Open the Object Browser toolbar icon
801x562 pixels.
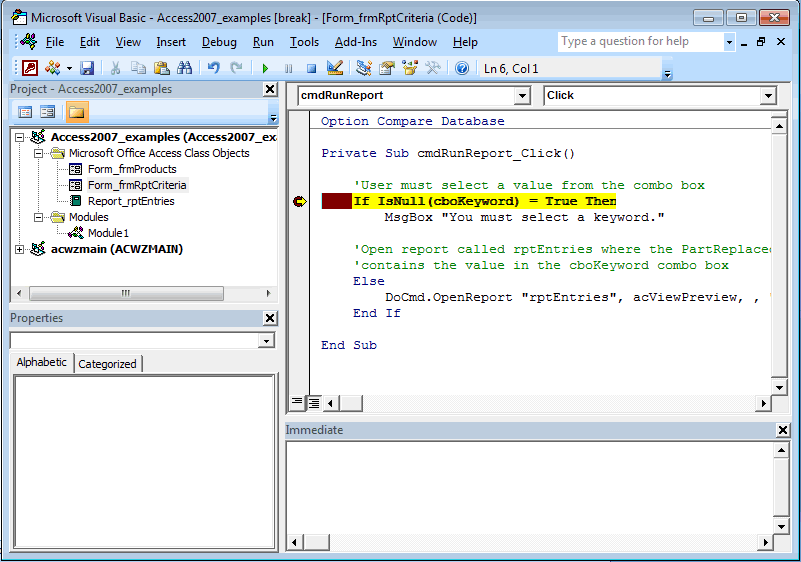point(410,68)
